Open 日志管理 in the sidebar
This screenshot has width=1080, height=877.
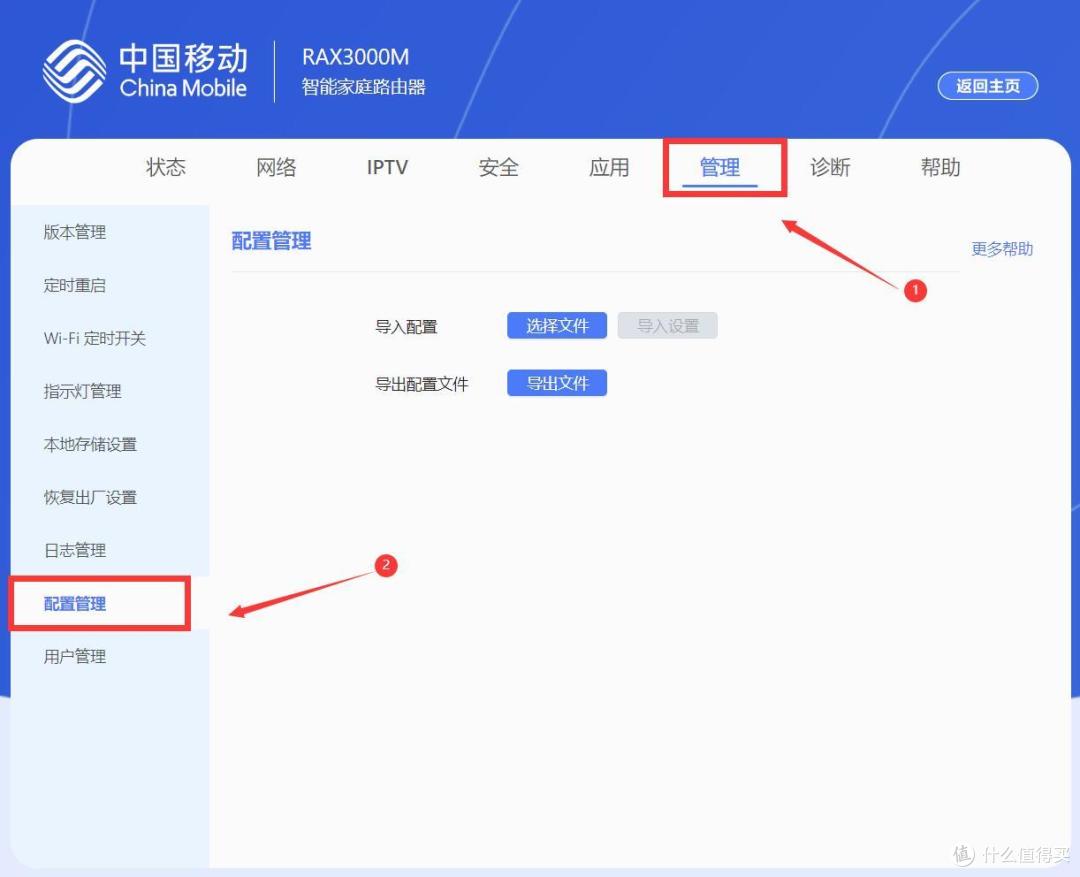[74, 550]
